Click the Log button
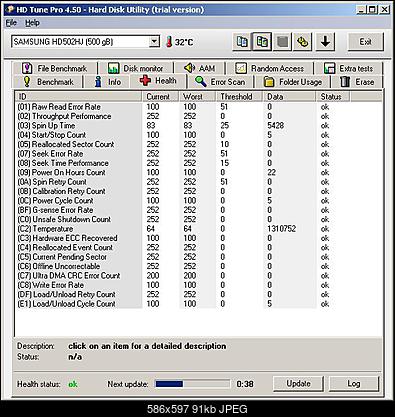Screen dimensions: 395x417 point(354,384)
